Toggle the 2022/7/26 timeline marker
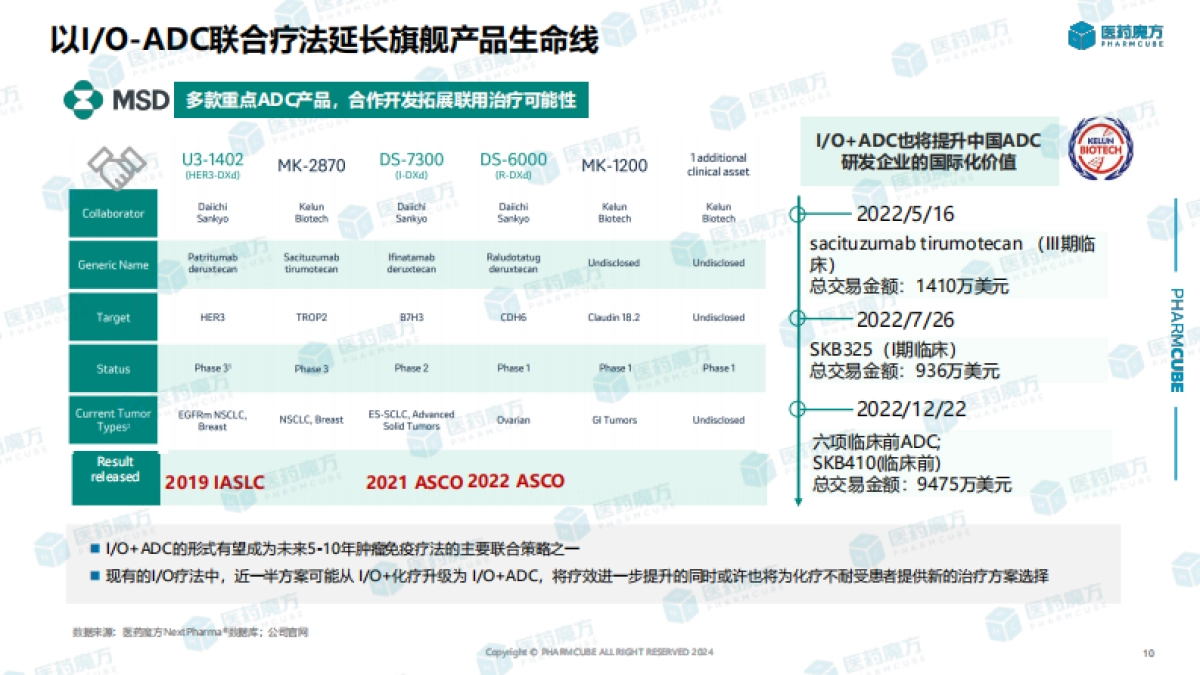Image resolution: width=1200 pixels, height=675 pixels. point(797,320)
